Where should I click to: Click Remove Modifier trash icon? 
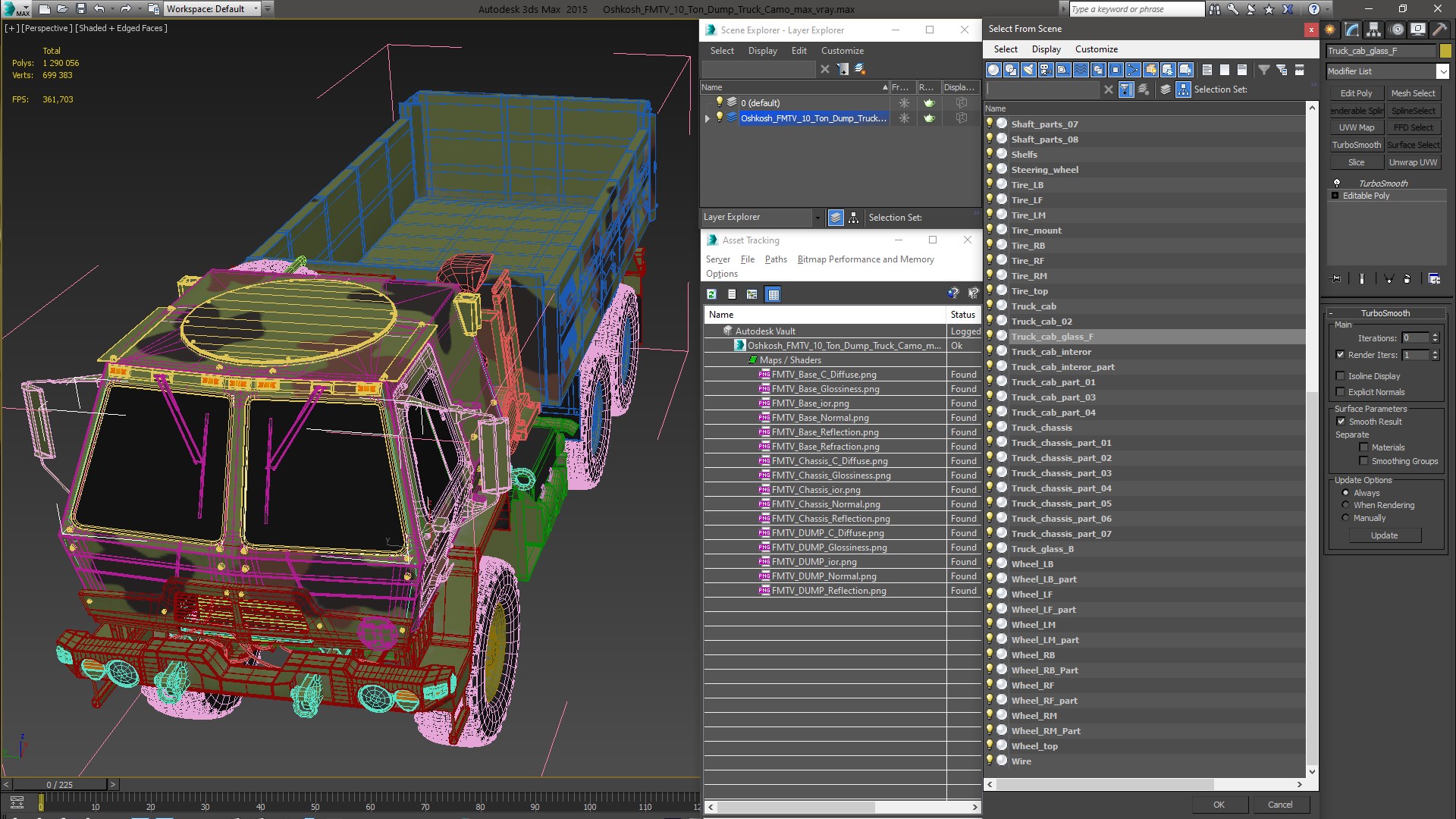(1407, 279)
